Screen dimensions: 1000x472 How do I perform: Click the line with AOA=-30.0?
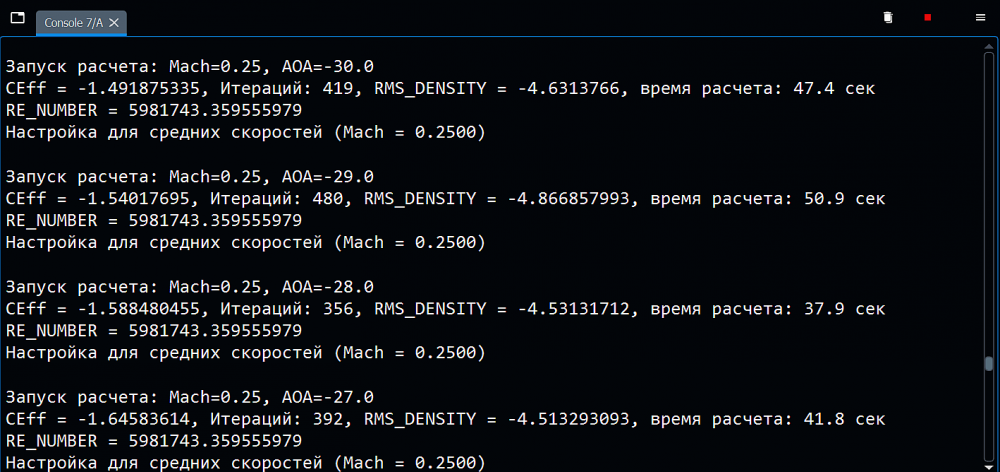coord(190,67)
